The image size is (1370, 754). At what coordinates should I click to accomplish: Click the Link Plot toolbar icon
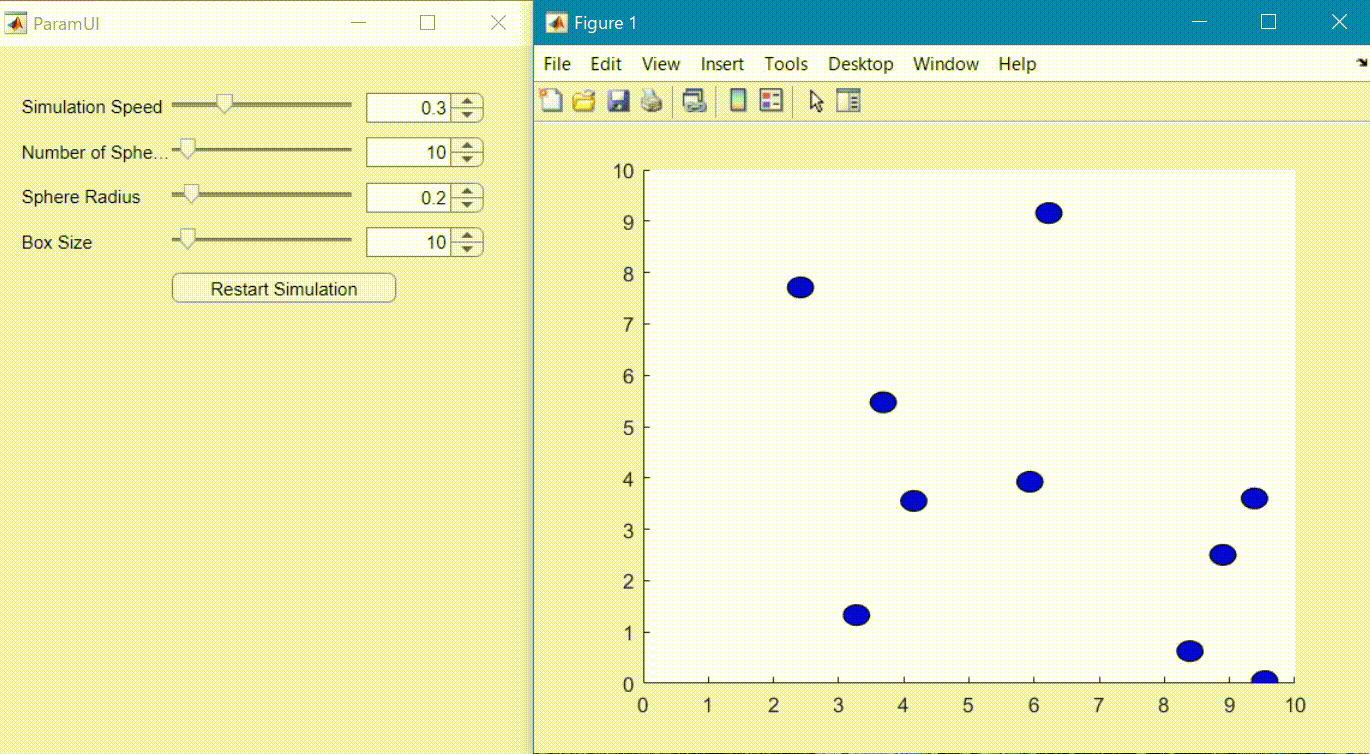pos(694,100)
